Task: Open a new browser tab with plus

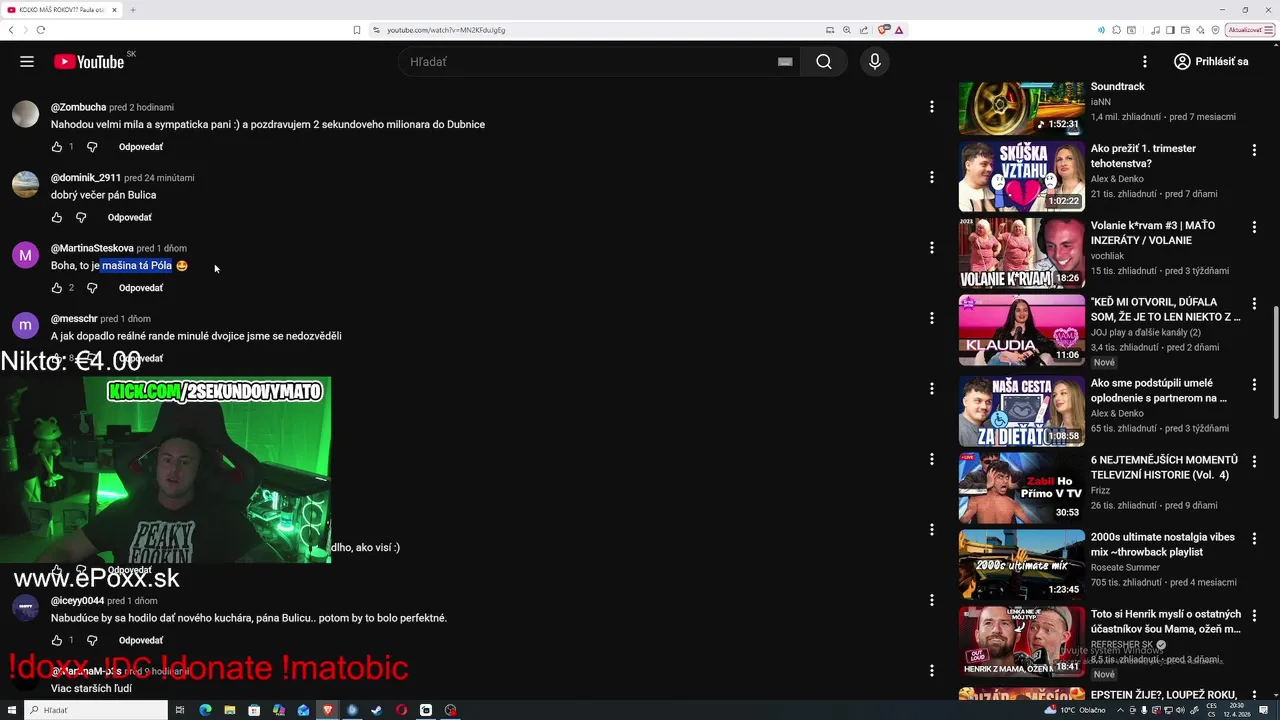Action: click(x=132, y=10)
